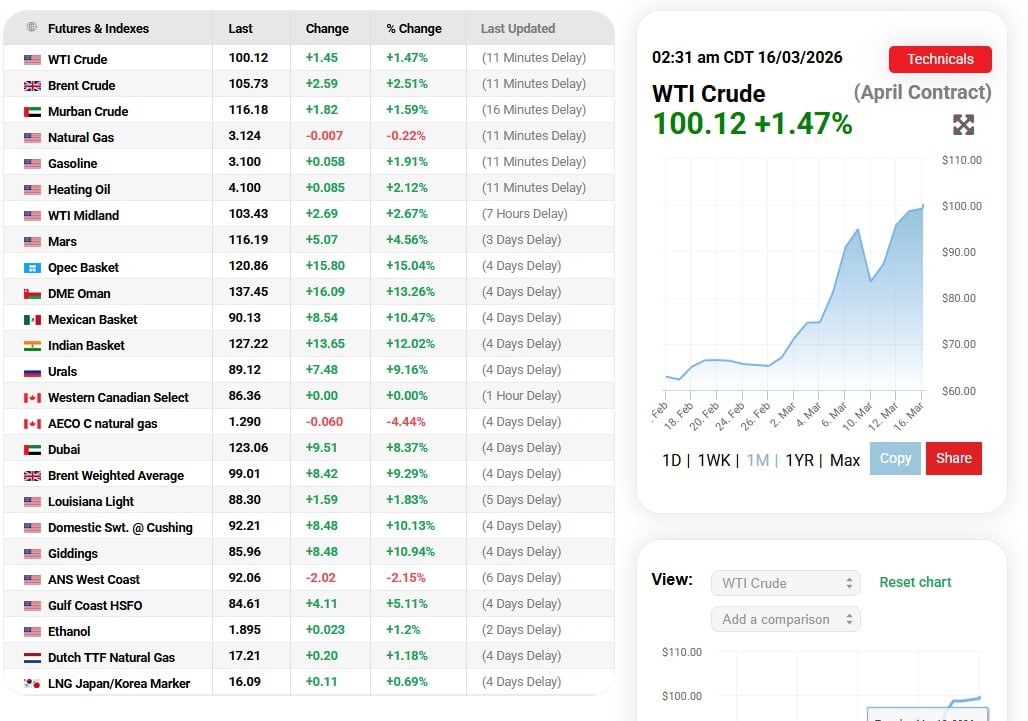Show the Max chart range
This screenshot has width=1028, height=721.
(x=845, y=460)
